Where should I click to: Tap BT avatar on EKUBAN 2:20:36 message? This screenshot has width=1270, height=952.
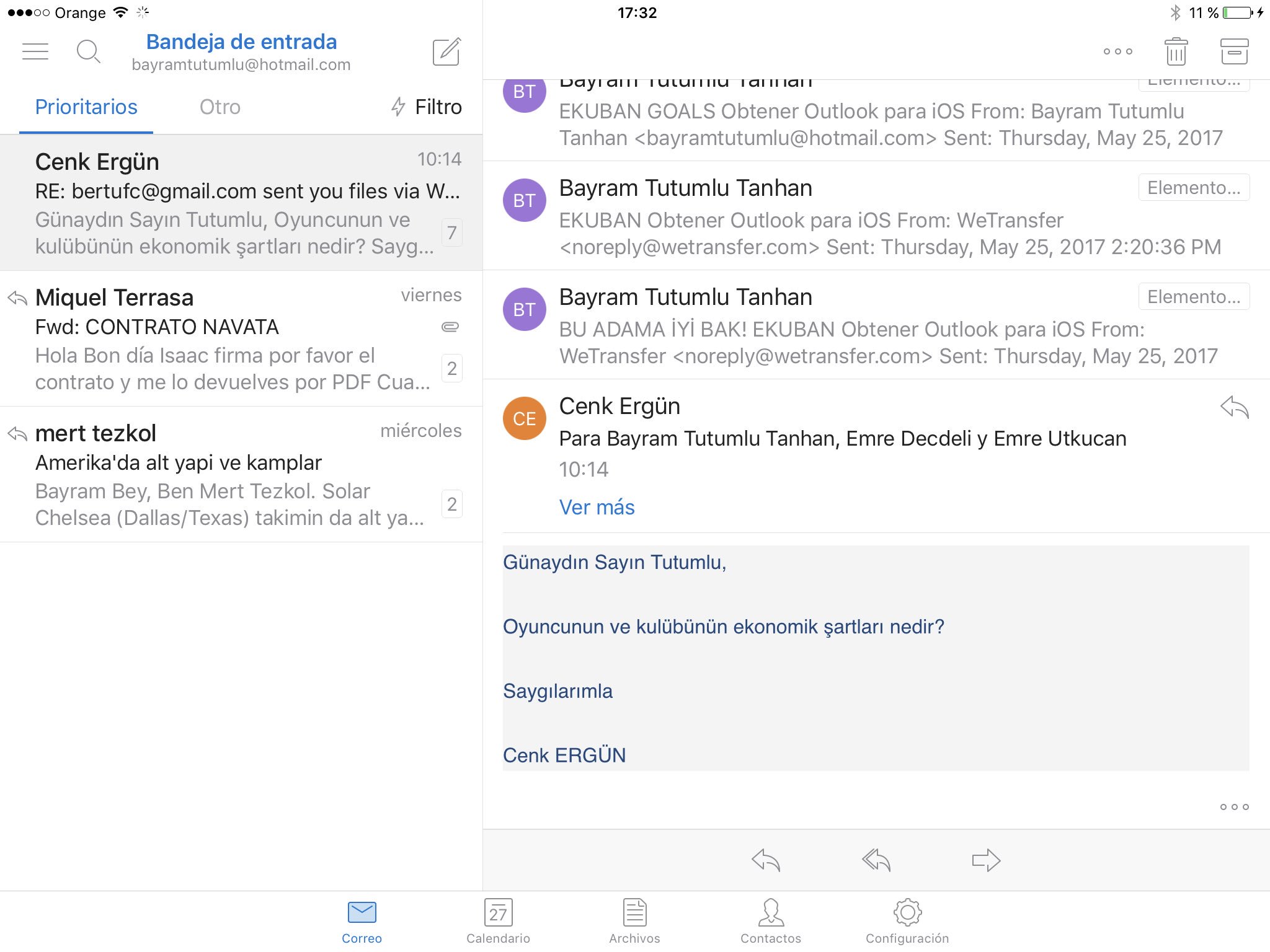pyautogui.click(x=525, y=200)
